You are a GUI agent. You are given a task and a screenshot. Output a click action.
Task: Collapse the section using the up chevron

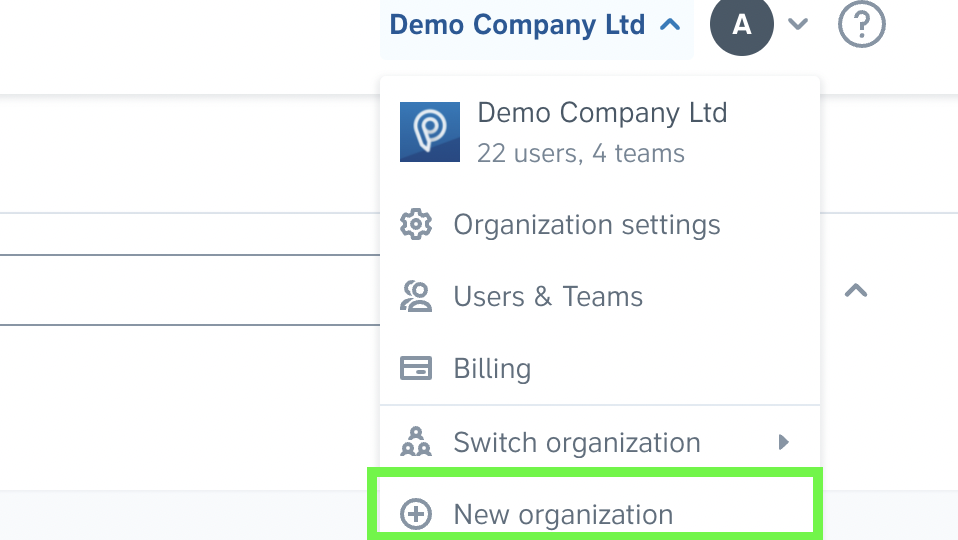tap(856, 290)
